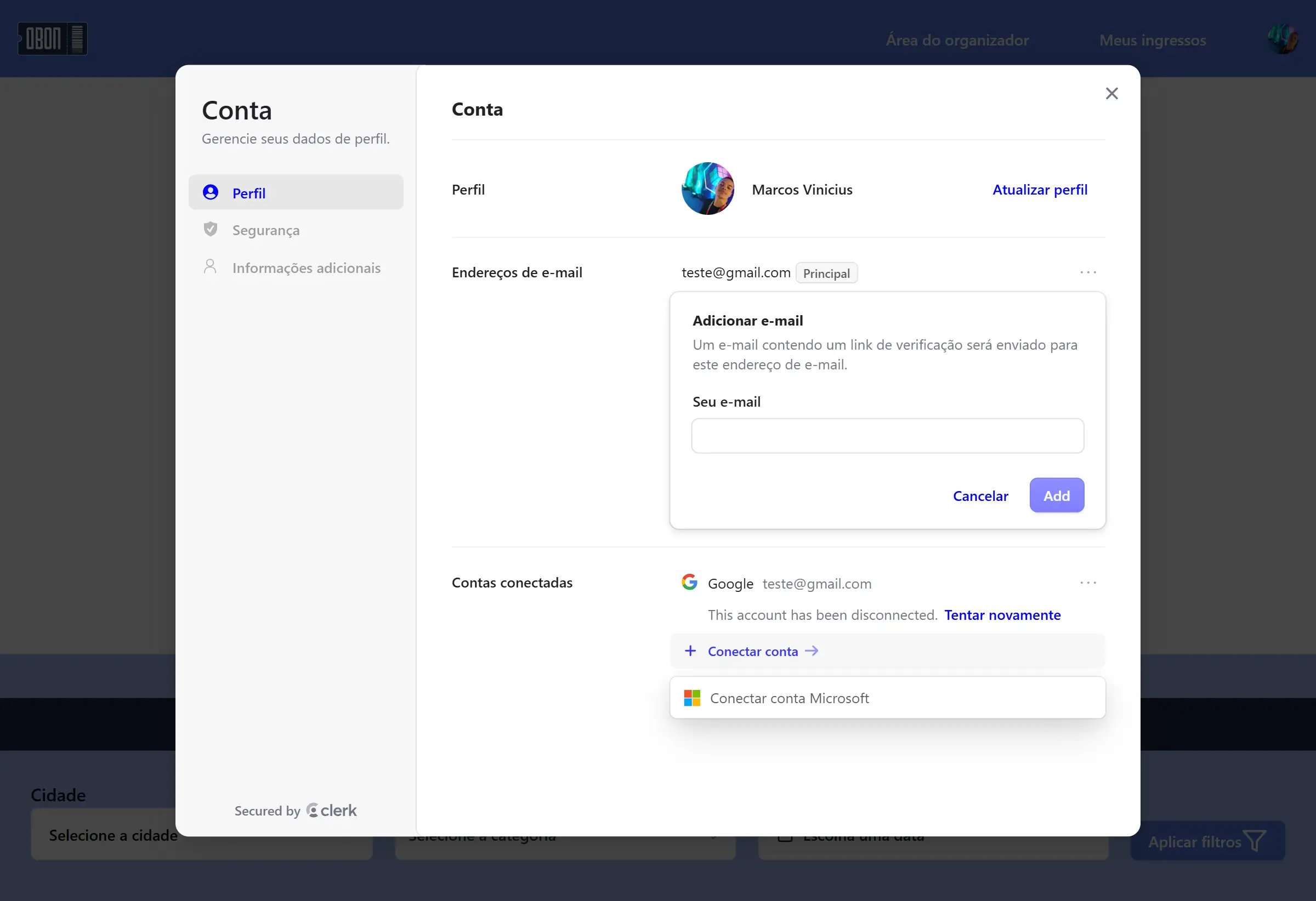Close the Conta modal with X
This screenshot has height=901, width=1316.
tap(1111, 93)
